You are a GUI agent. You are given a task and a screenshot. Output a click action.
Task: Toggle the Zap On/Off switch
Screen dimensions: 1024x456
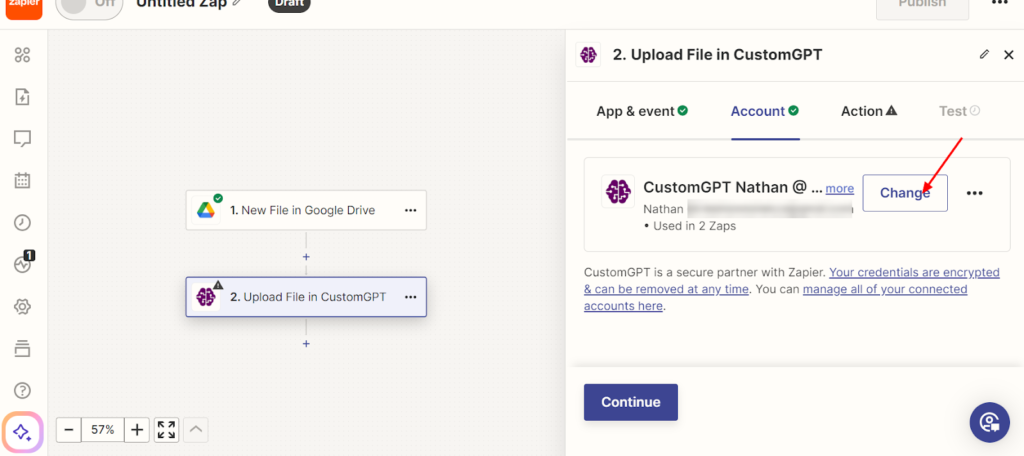point(89,8)
